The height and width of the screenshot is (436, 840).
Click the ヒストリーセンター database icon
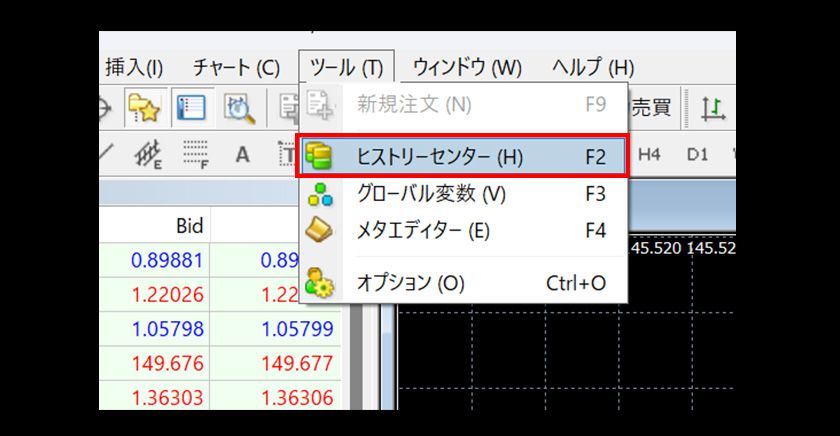tap(318, 156)
